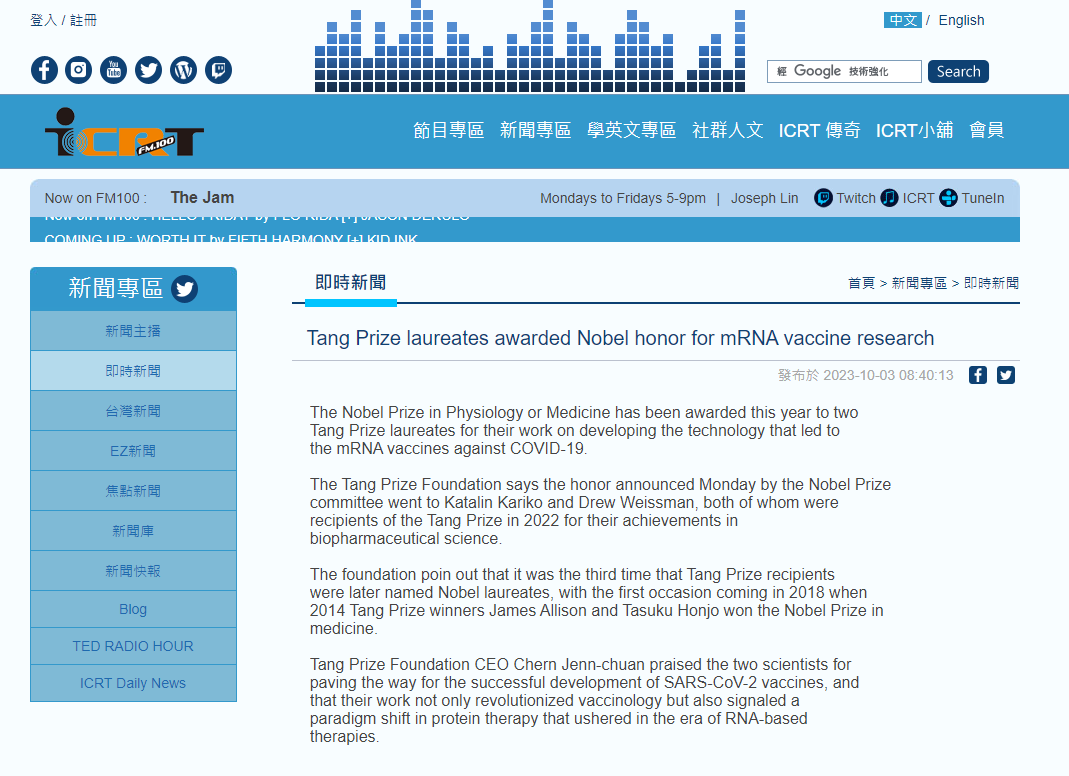Select 焦點新聞 in sidebar
Screen dimensions: 1069x776
tap(134, 491)
